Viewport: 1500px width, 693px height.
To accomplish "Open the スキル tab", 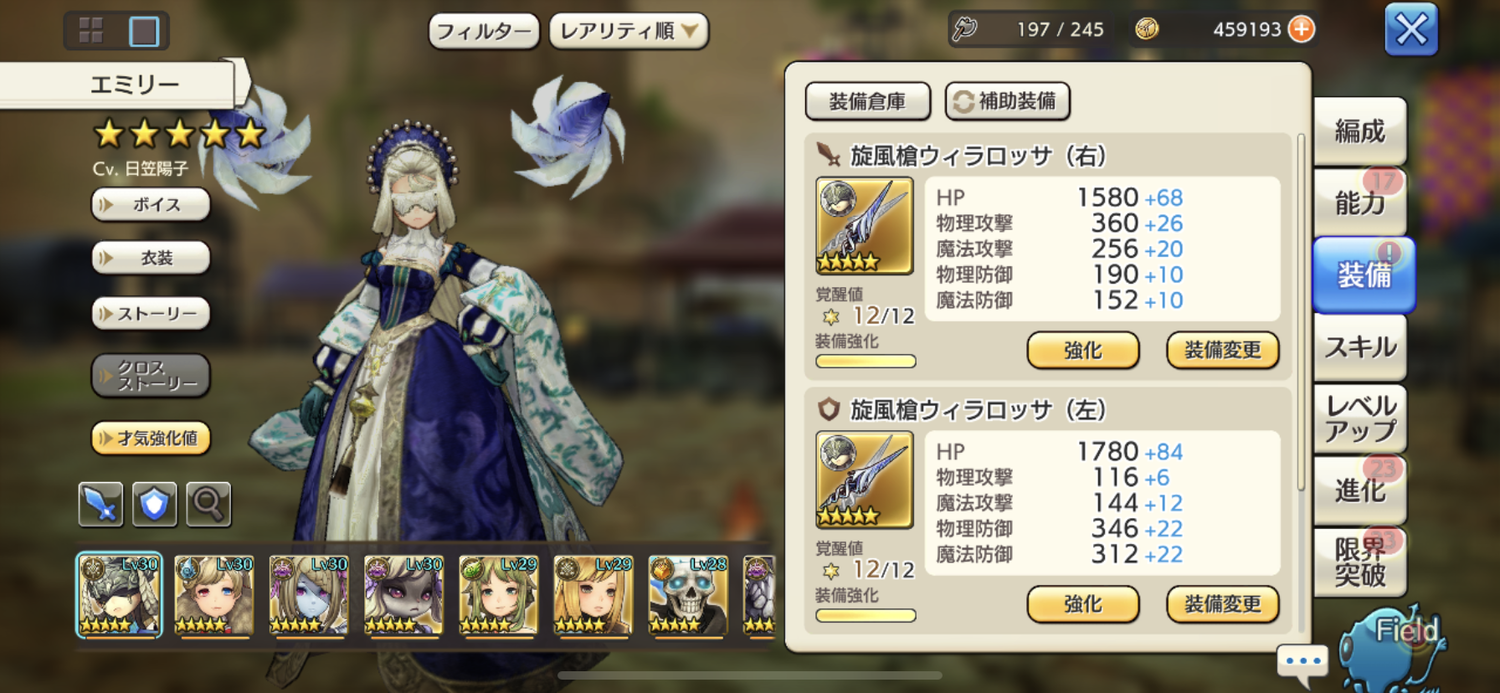I will pyautogui.click(x=1360, y=348).
